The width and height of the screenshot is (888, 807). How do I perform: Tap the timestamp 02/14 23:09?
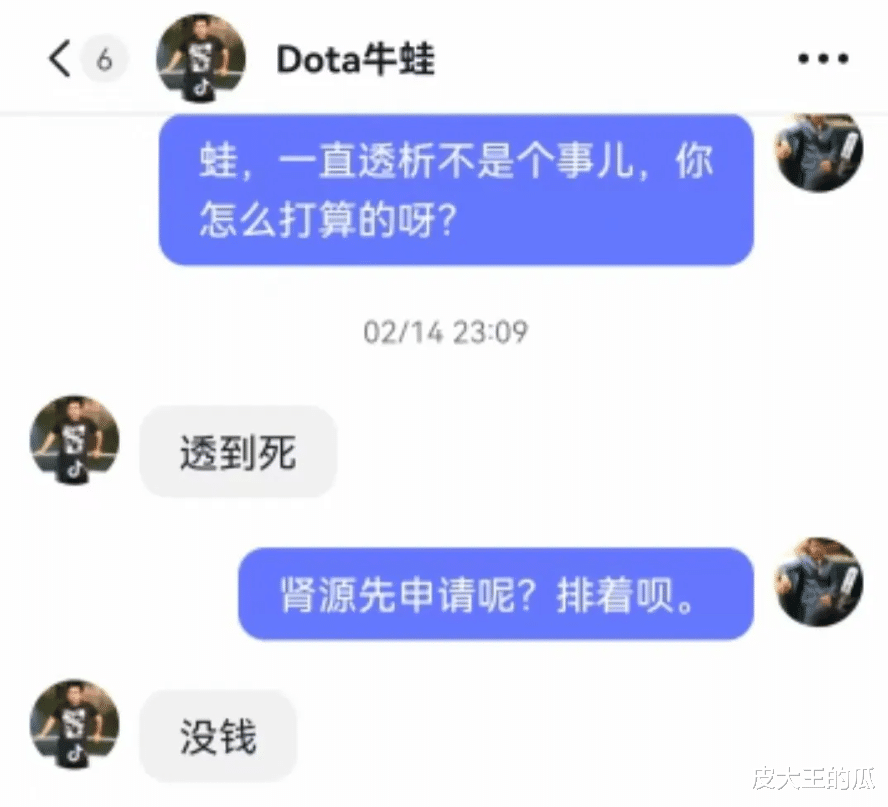tap(446, 332)
